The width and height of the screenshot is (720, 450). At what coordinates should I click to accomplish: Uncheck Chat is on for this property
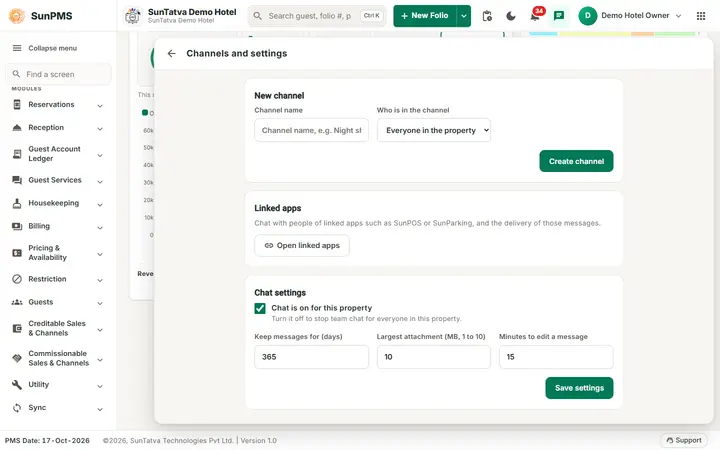(260, 308)
